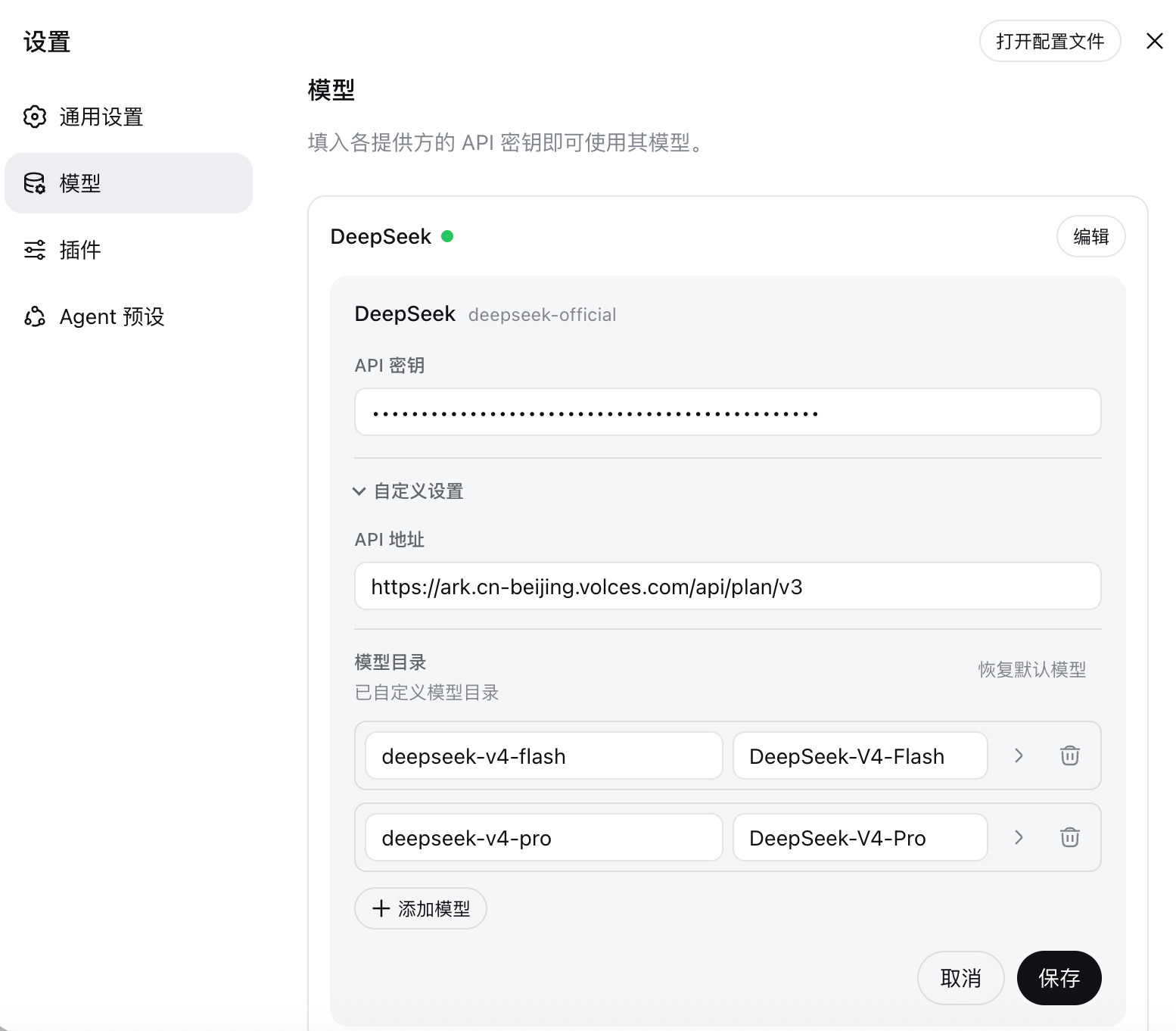The height and width of the screenshot is (1031, 1176).
Task: Click the deepseek-official provider ID text
Action: (543, 315)
